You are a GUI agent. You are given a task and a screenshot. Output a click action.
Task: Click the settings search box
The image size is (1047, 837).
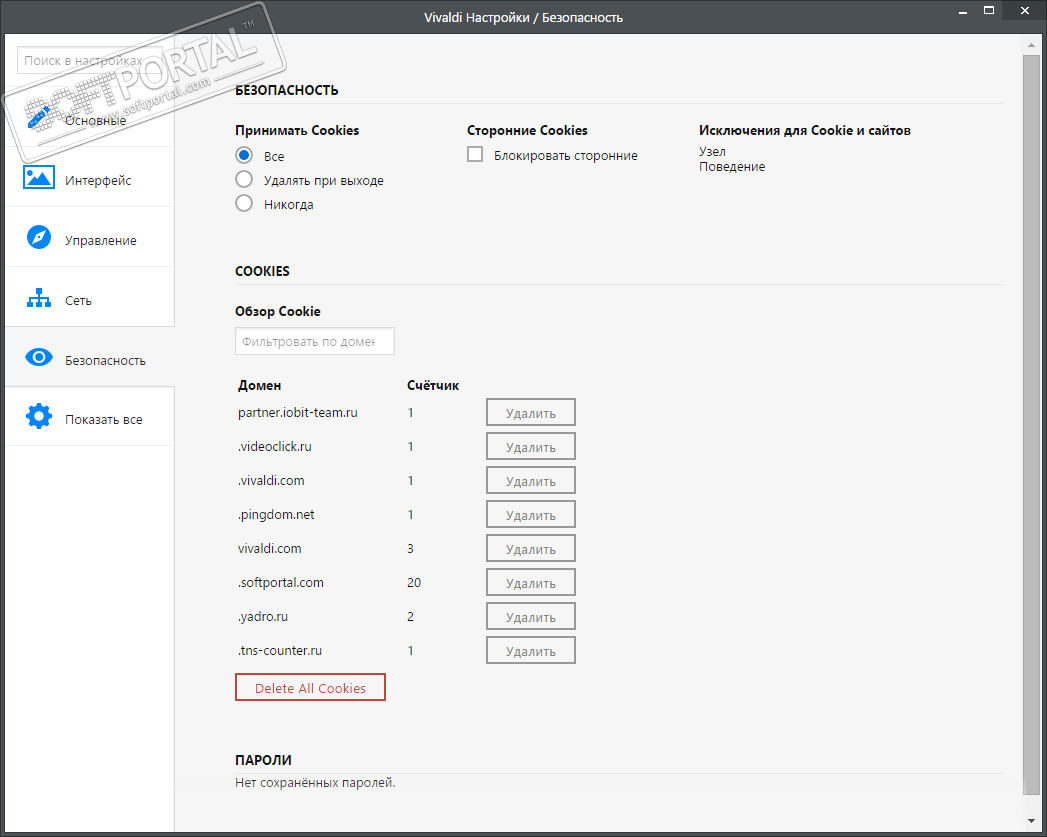pyautogui.click(x=90, y=61)
